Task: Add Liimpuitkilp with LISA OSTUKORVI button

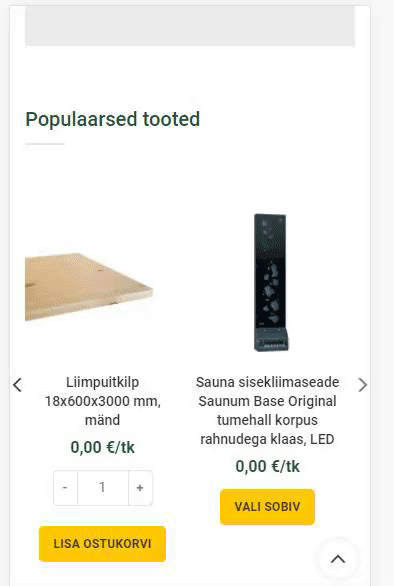Action: (102, 544)
